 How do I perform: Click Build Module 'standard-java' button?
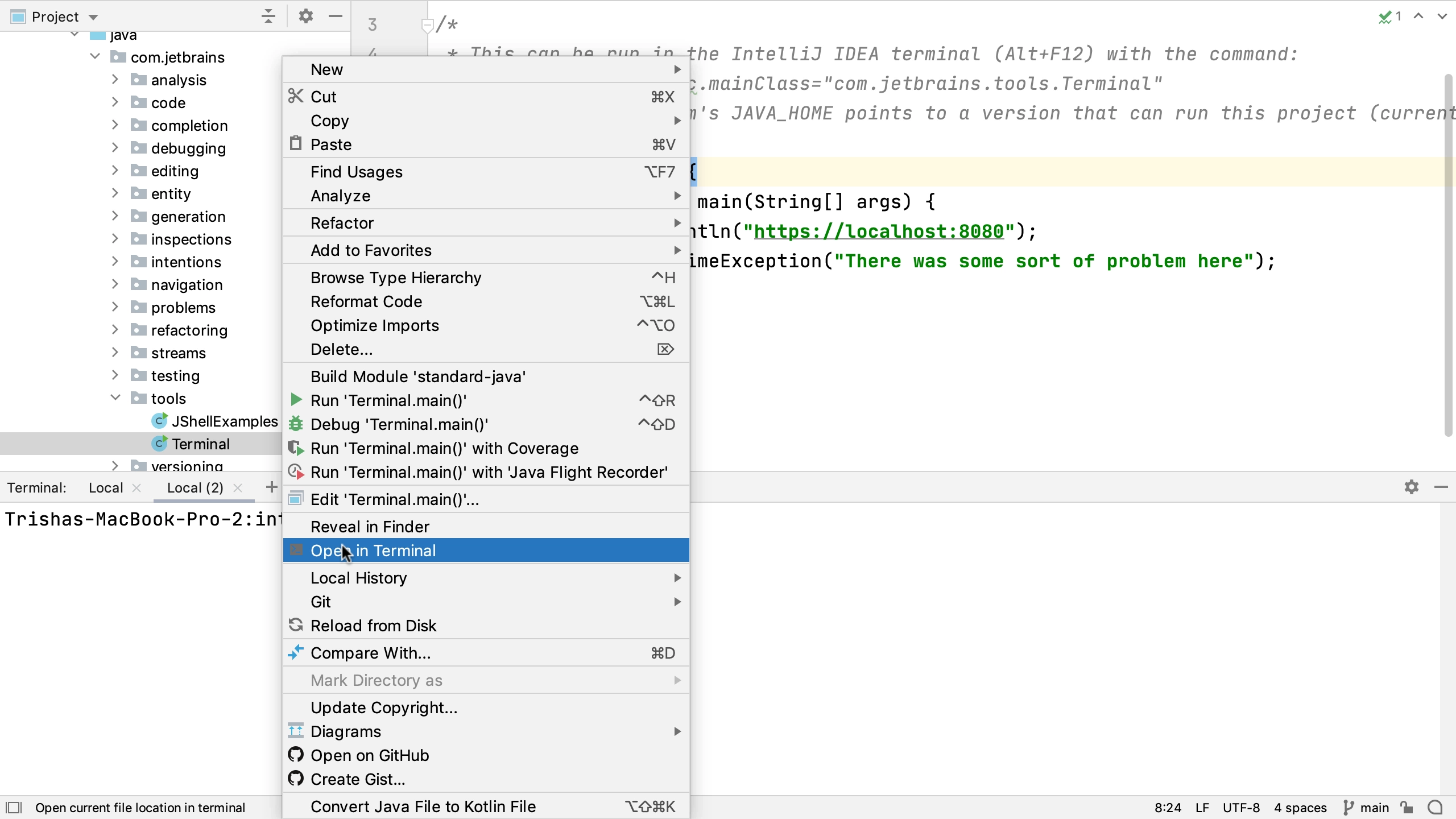click(418, 377)
